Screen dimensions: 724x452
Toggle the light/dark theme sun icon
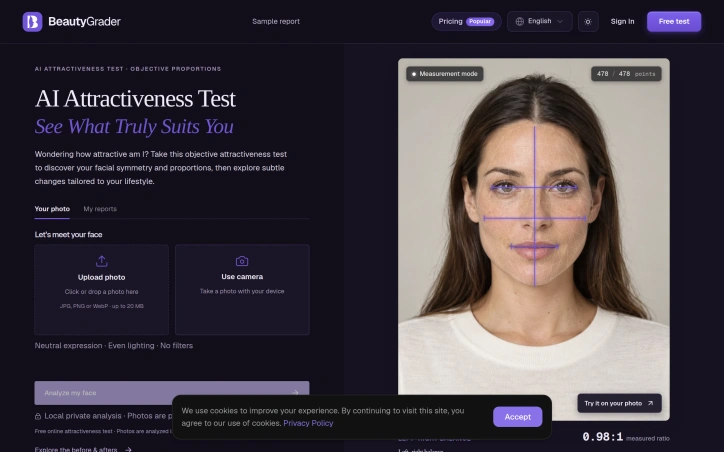point(588,22)
